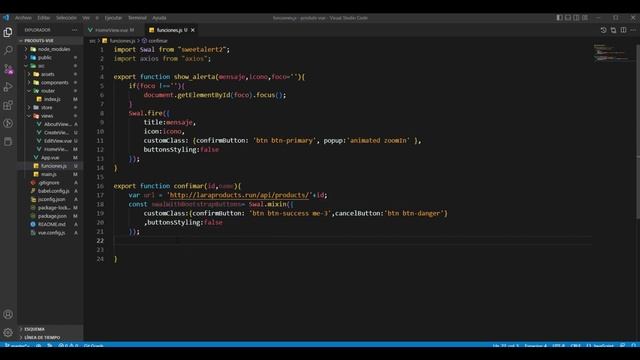Open the Run and Debug view

tap(8, 87)
